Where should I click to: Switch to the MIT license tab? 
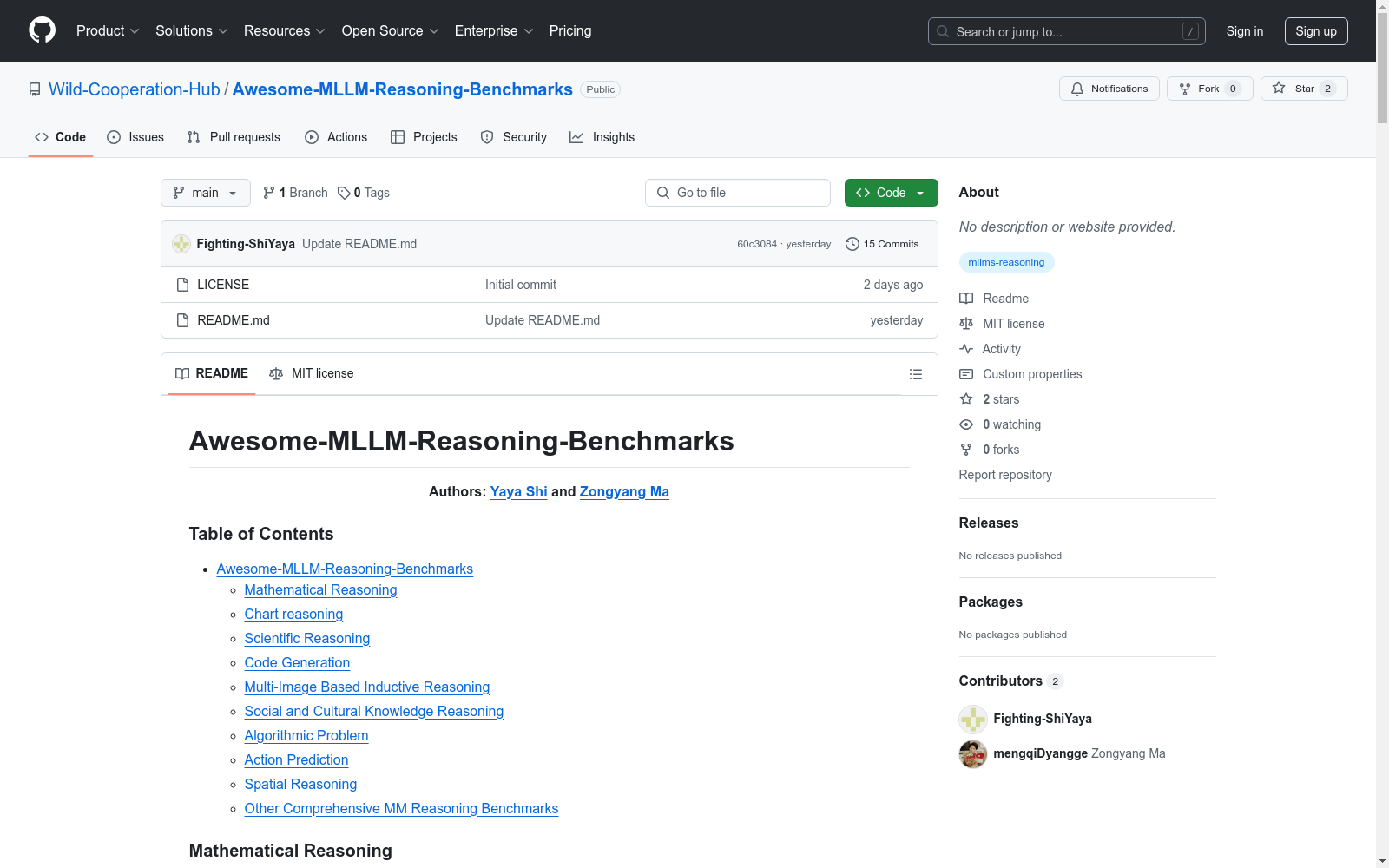(x=312, y=373)
